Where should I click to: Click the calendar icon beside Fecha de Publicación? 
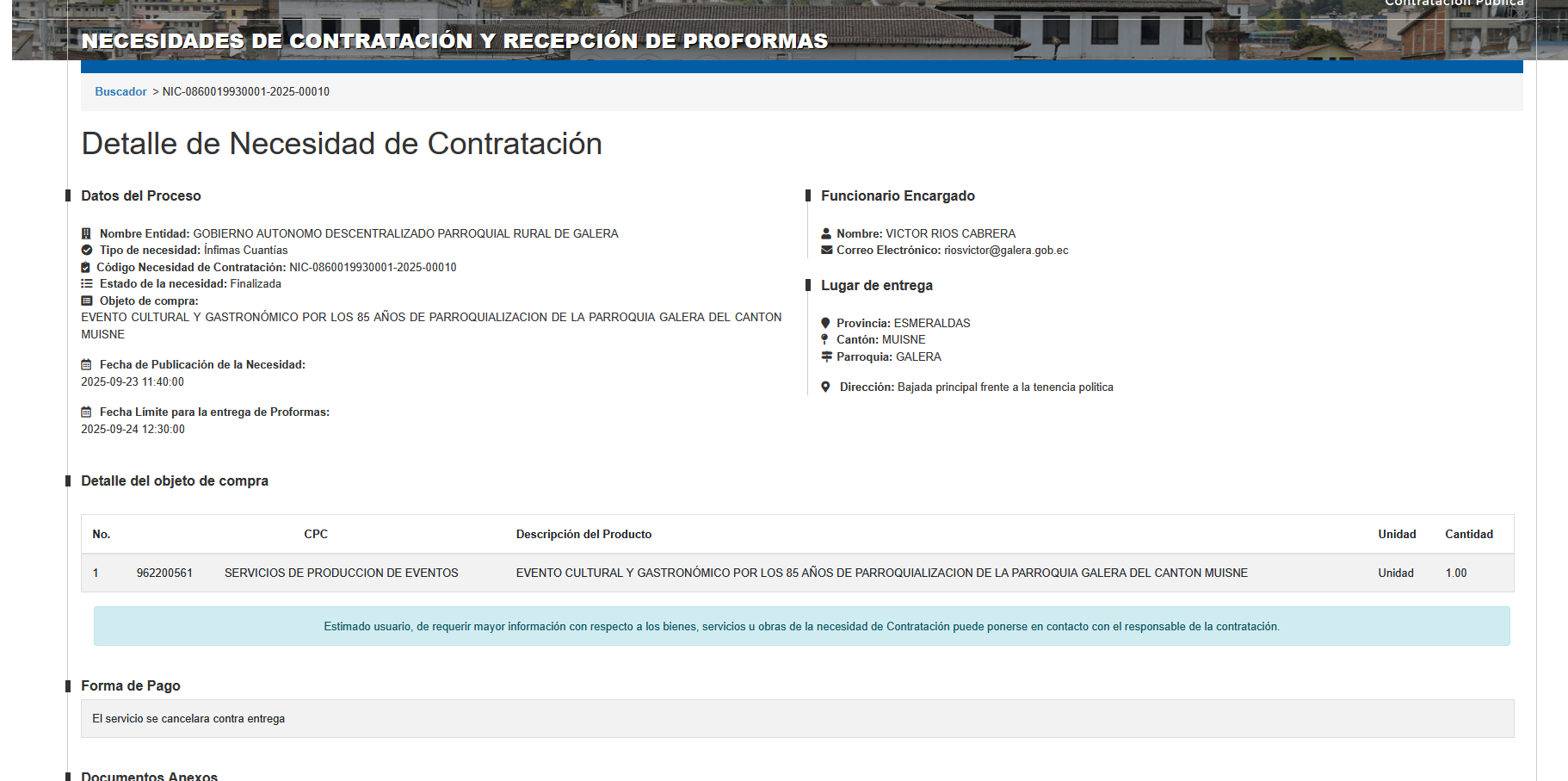point(86,365)
